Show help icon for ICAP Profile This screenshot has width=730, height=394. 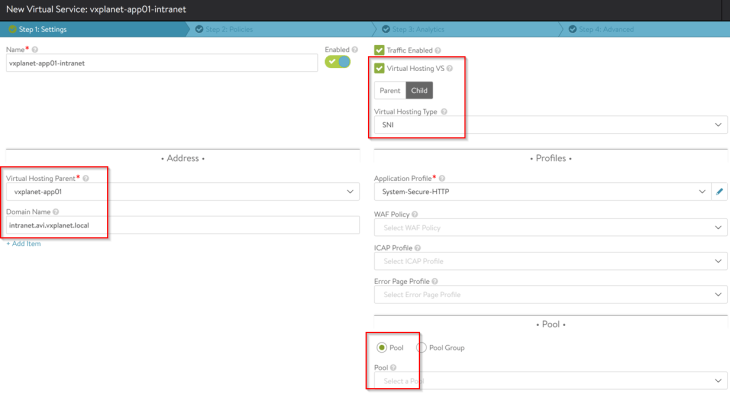tap(418, 248)
